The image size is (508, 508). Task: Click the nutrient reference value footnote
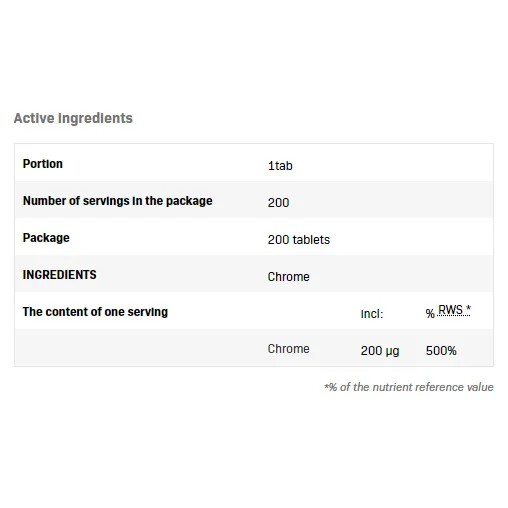pyautogui.click(x=409, y=387)
